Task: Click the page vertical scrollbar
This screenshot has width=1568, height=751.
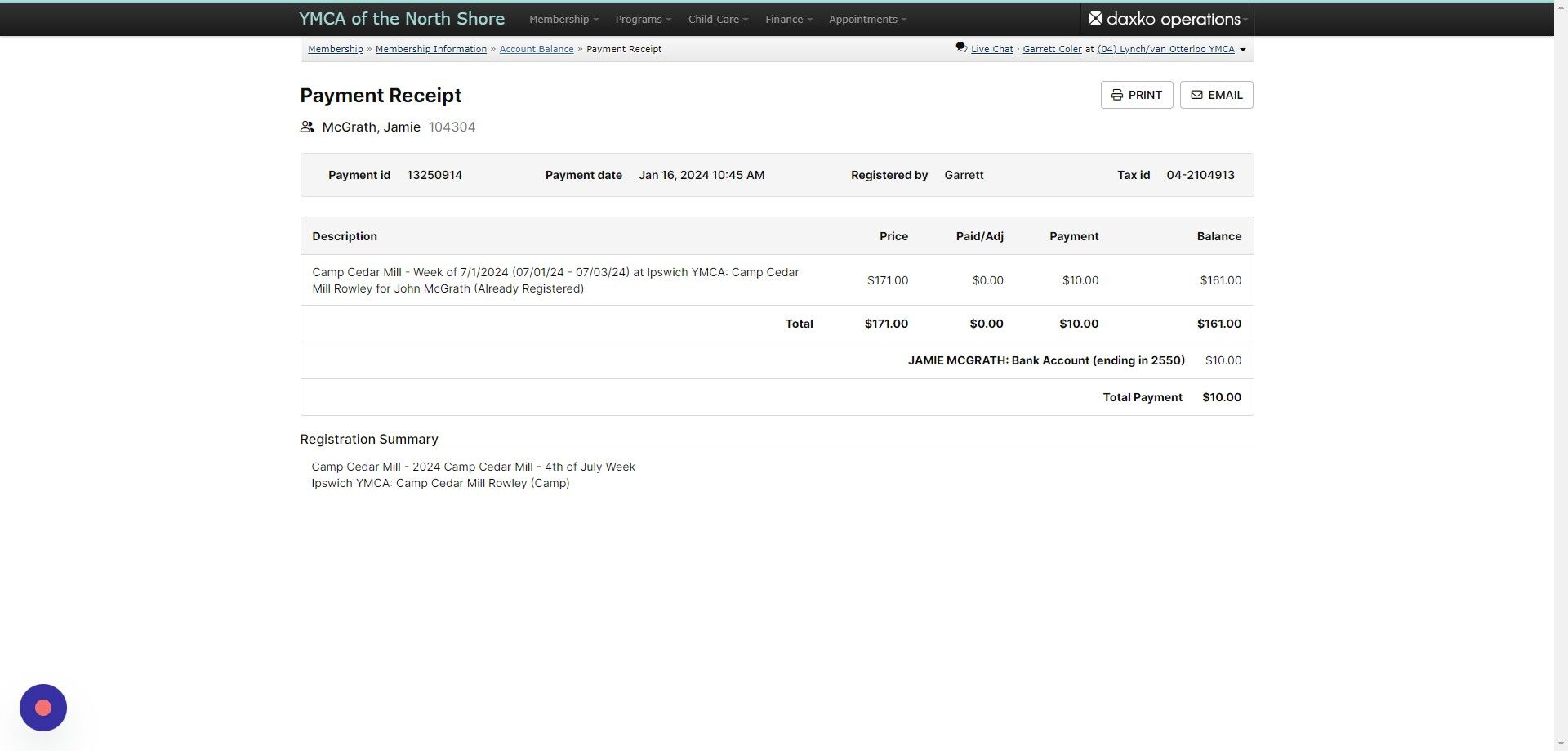Action: pyautogui.click(x=1561, y=376)
